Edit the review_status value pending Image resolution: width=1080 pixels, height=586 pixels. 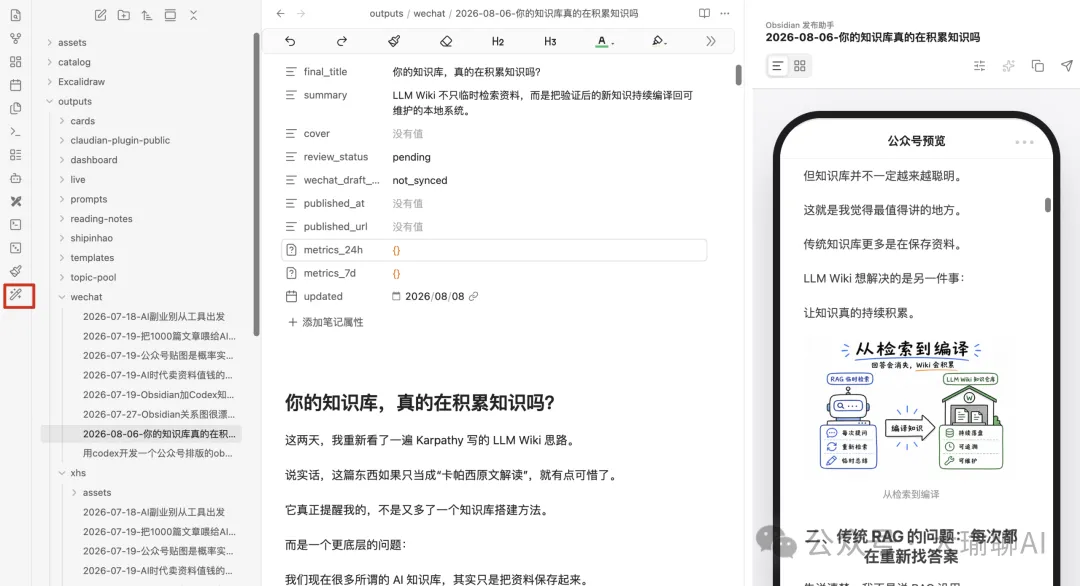pos(412,157)
